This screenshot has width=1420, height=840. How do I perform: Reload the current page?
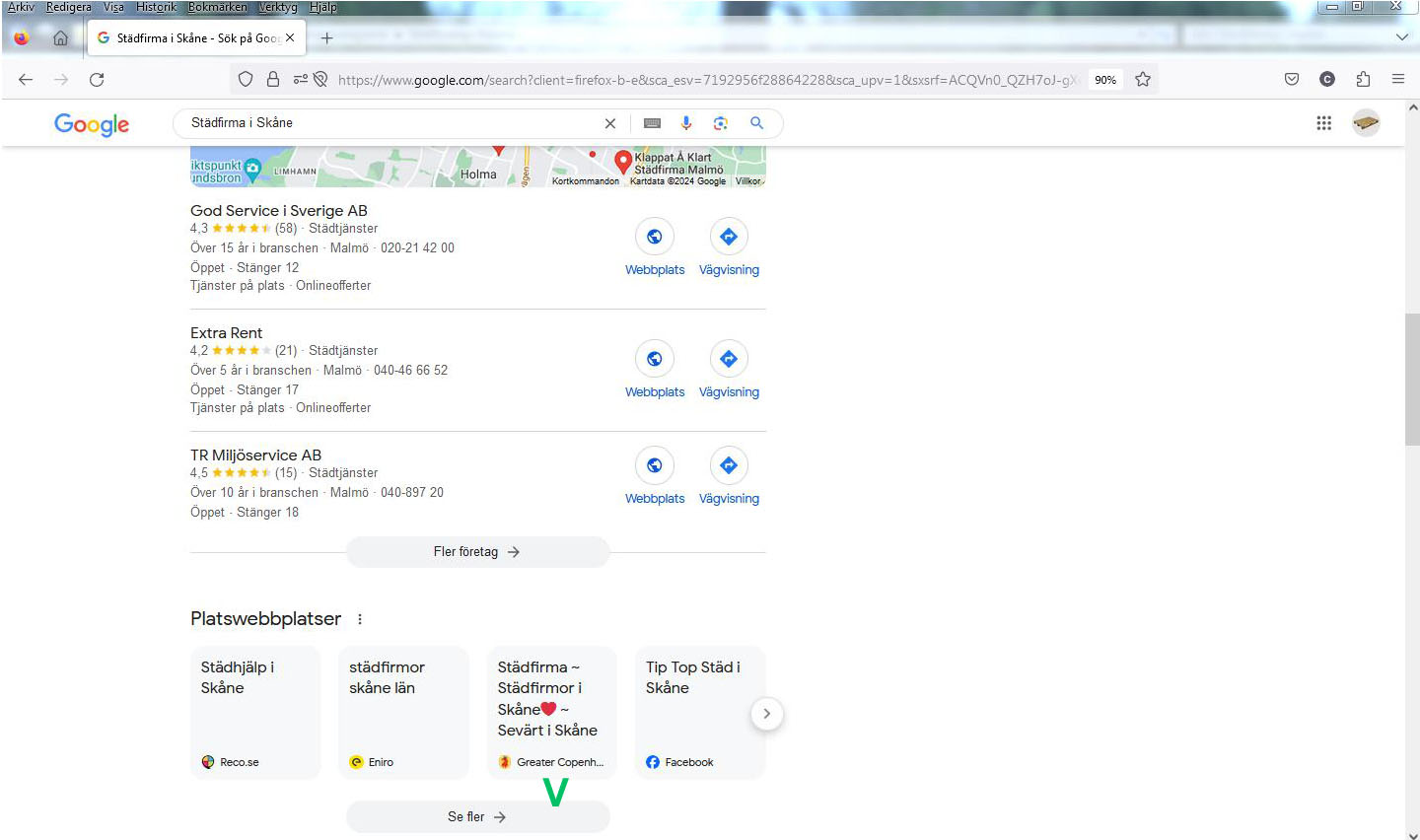97,80
